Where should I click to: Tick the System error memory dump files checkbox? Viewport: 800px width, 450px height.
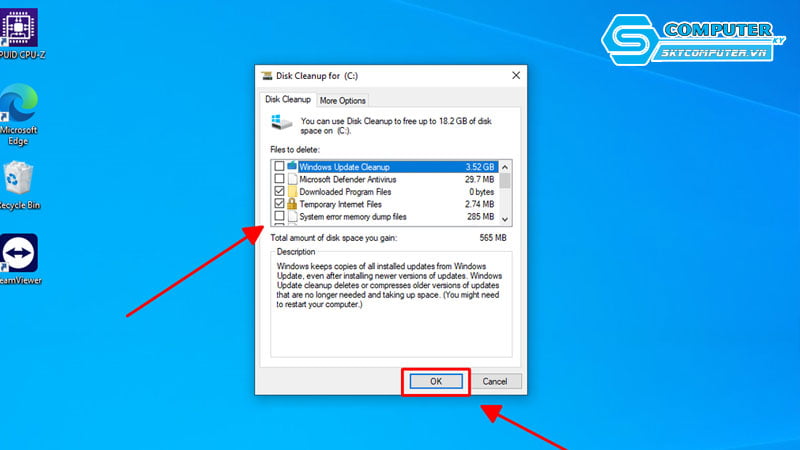(279, 216)
